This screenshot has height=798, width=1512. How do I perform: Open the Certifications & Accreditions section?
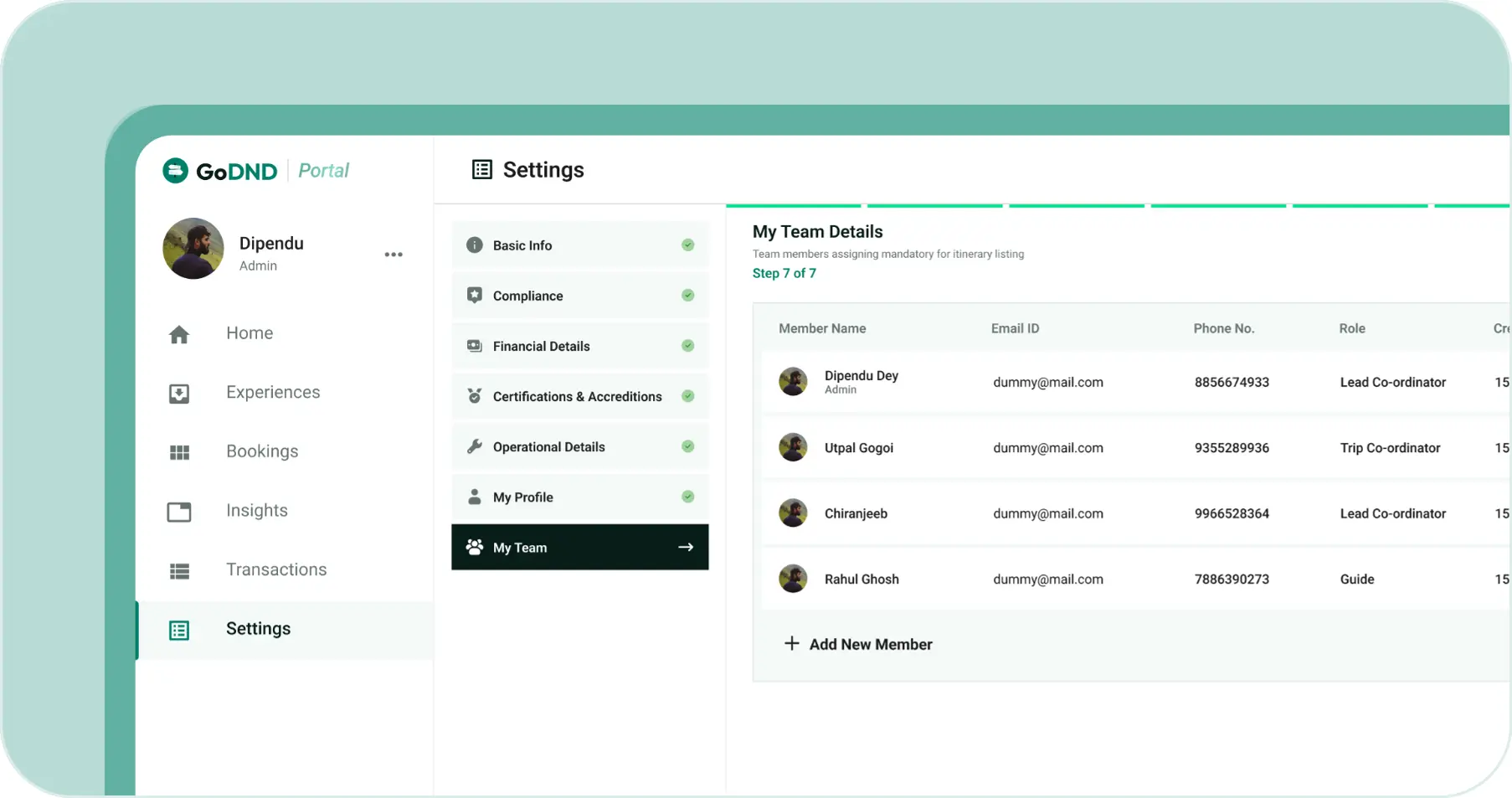pyautogui.click(x=577, y=396)
